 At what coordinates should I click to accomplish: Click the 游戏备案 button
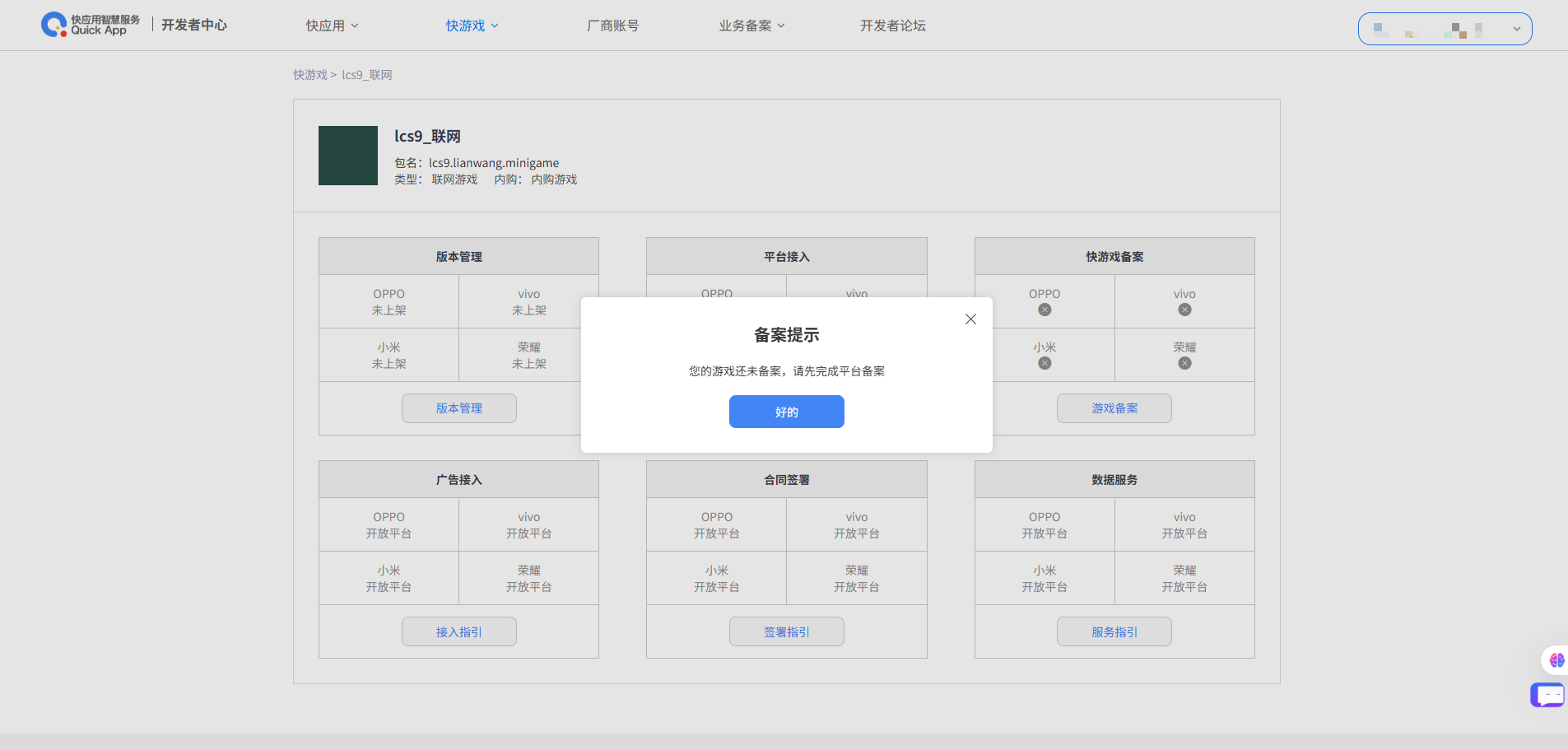tap(1114, 408)
